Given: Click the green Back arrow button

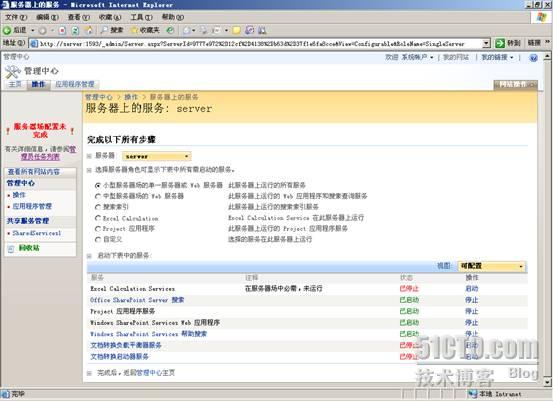Looking at the screenshot, I should coord(7,30).
